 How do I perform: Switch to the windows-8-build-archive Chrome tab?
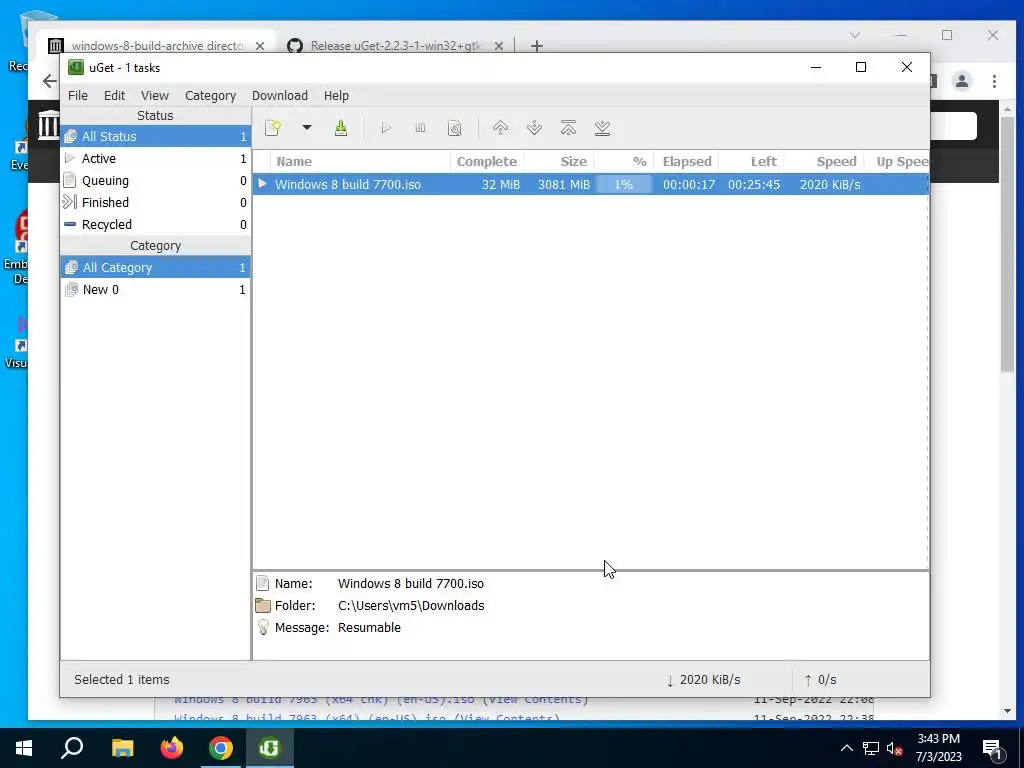(157, 46)
